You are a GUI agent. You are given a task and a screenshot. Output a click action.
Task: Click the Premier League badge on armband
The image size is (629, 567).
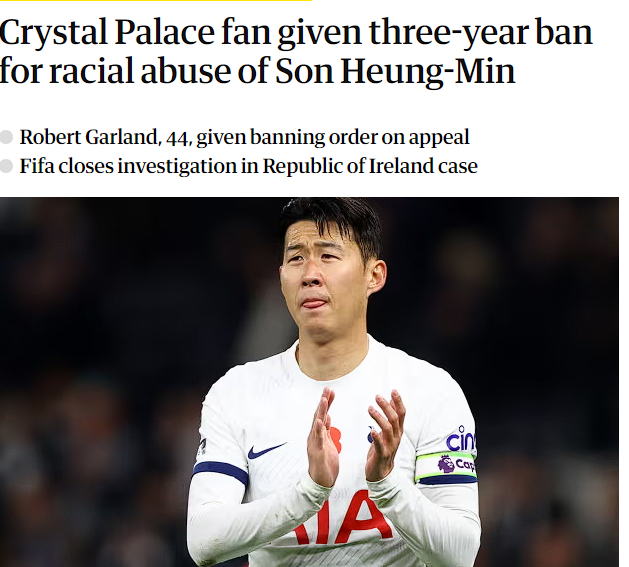coord(446,464)
